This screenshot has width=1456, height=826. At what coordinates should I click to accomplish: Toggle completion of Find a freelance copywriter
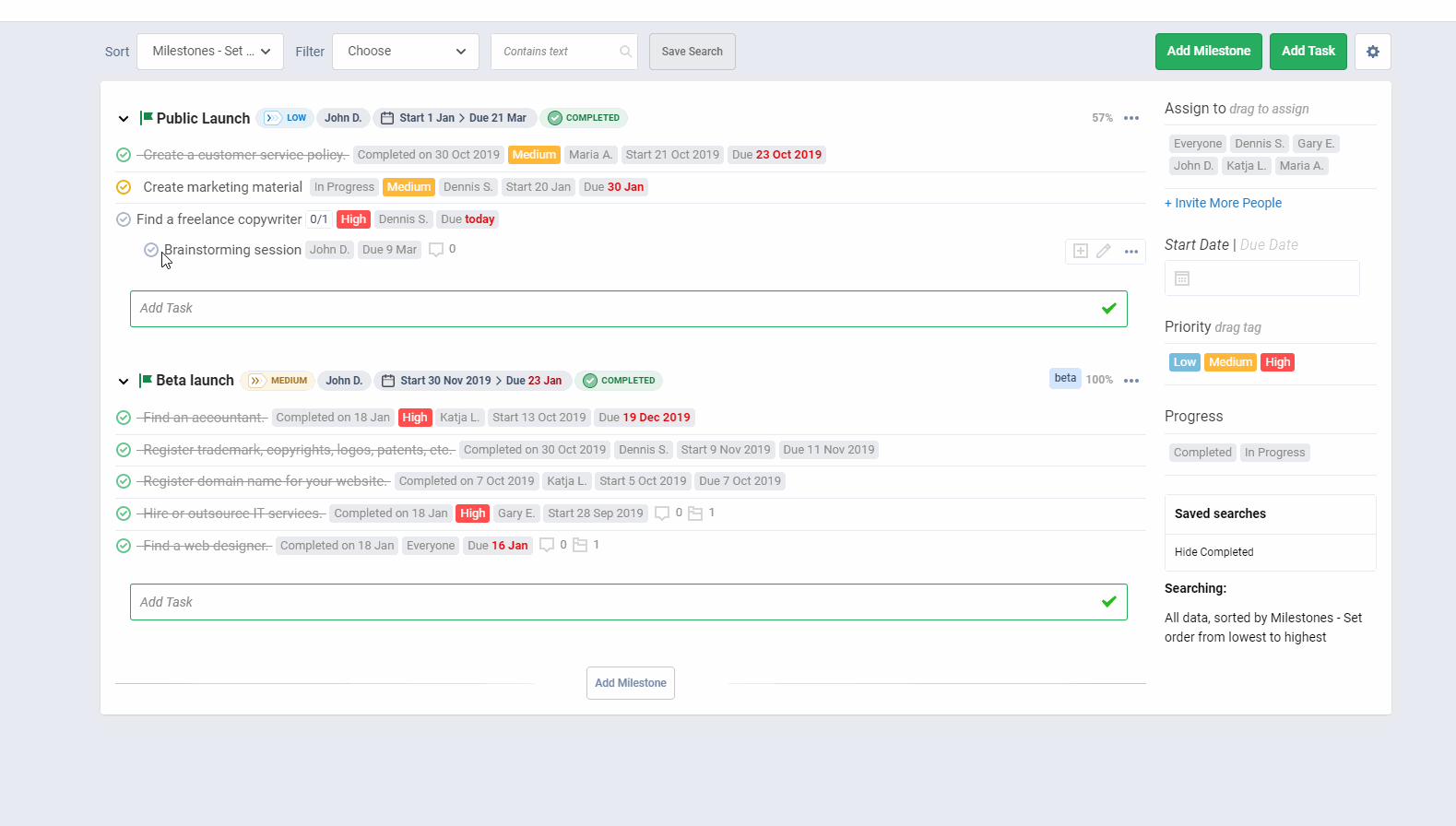point(124,219)
